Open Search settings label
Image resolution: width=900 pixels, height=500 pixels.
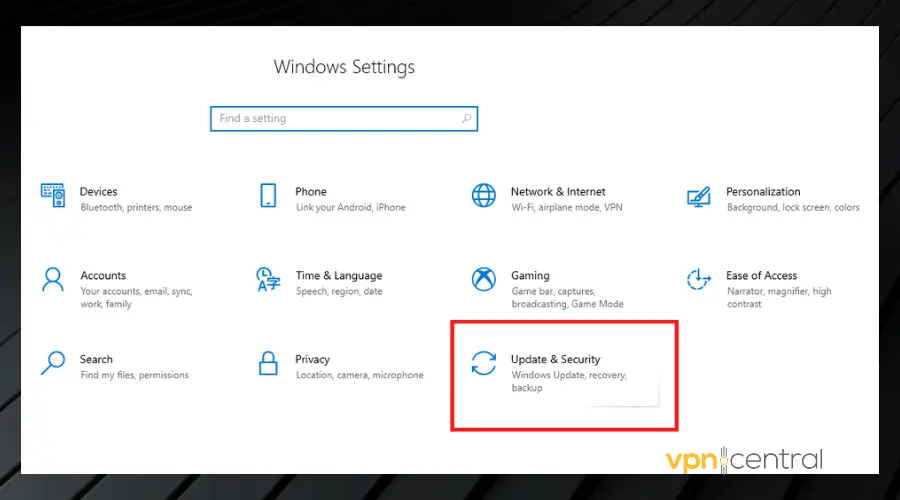click(x=96, y=359)
